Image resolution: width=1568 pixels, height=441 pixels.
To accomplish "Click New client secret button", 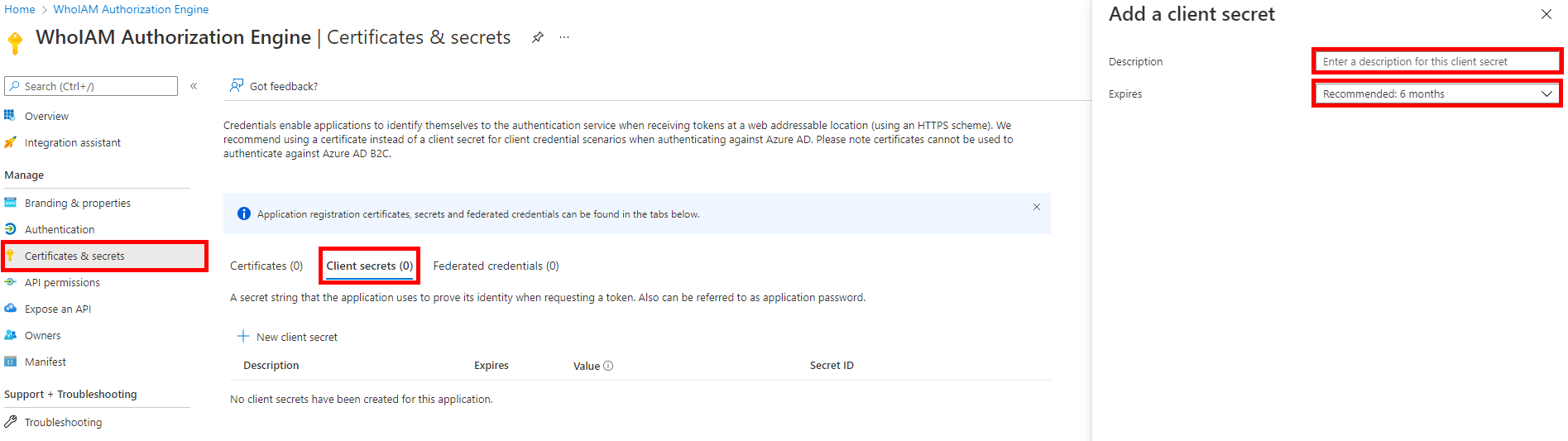I will pos(288,337).
